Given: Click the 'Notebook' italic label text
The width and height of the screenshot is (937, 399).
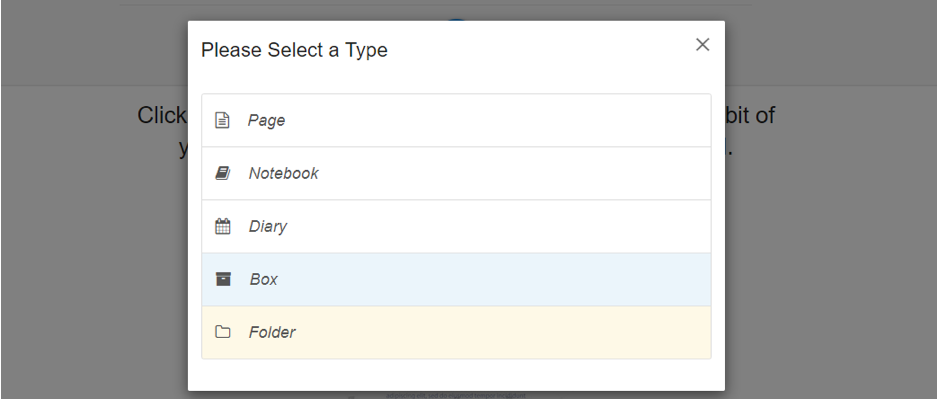Looking at the screenshot, I should (284, 173).
